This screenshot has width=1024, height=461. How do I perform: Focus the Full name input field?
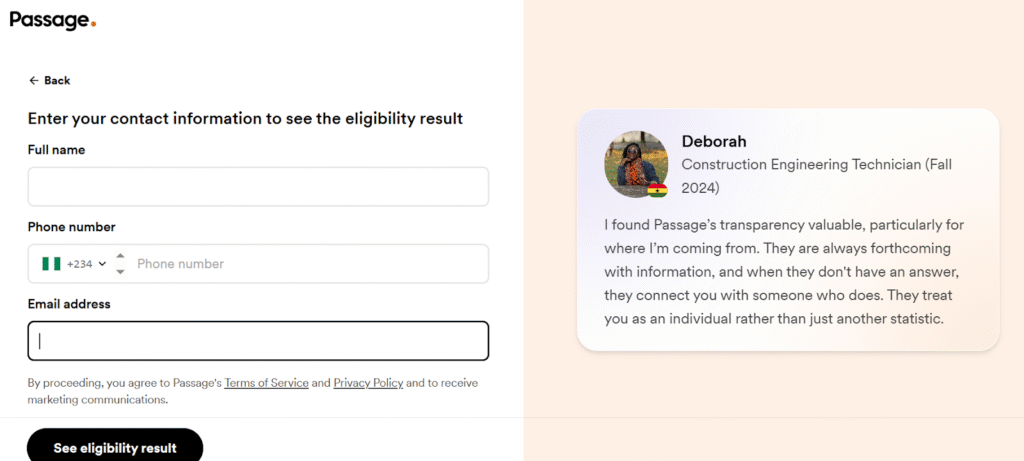pyautogui.click(x=258, y=187)
